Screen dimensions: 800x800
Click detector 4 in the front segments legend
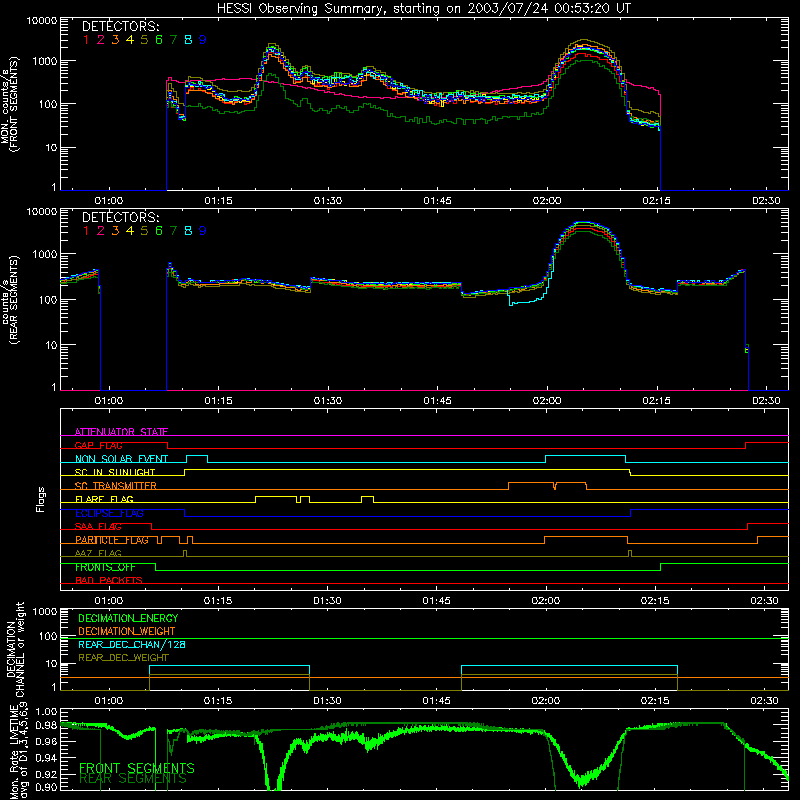(x=130, y=40)
